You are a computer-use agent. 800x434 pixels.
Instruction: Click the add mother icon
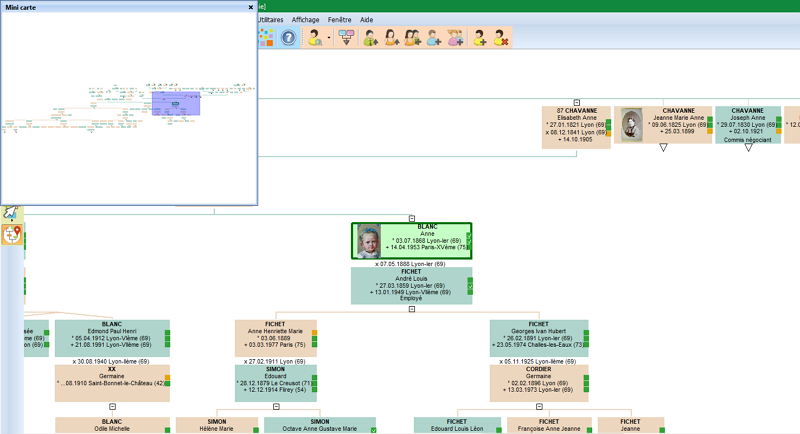(x=391, y=38)
